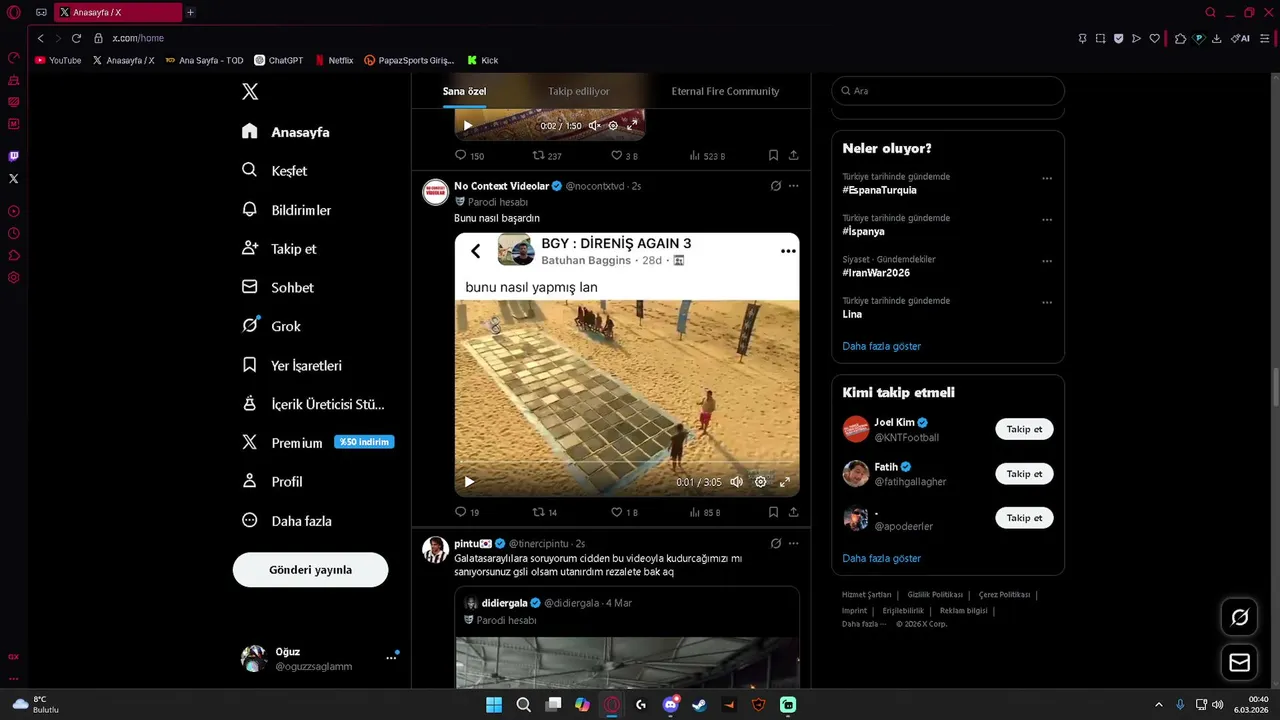The width and height of the screenshot is (1280, 720).
Task: Open #EspanaTurquia trending topic
Action: point(880,190)
